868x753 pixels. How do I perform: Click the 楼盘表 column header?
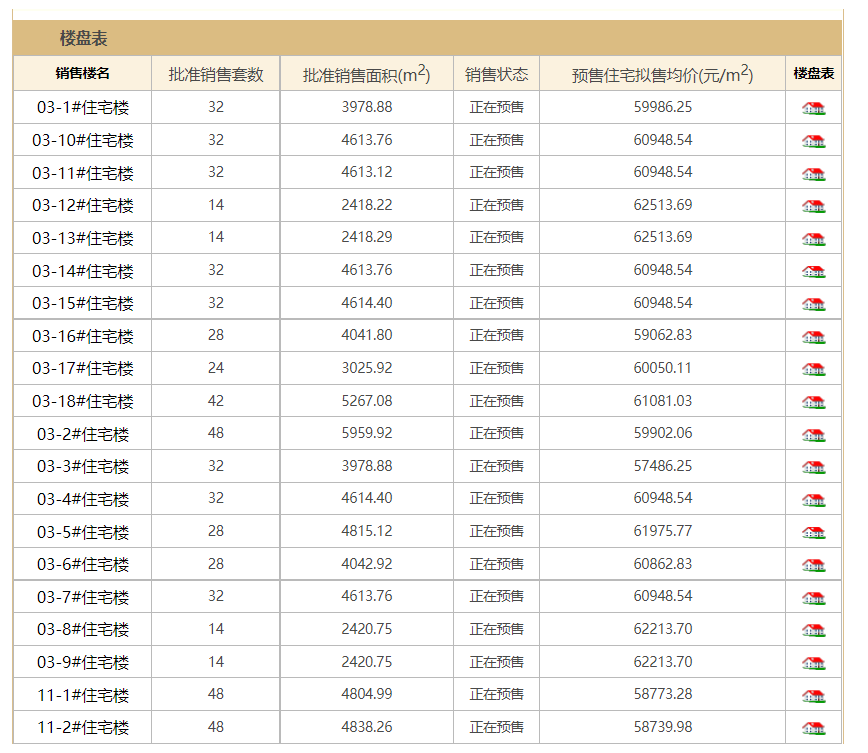pyautogui.click(x=813, y=74)
